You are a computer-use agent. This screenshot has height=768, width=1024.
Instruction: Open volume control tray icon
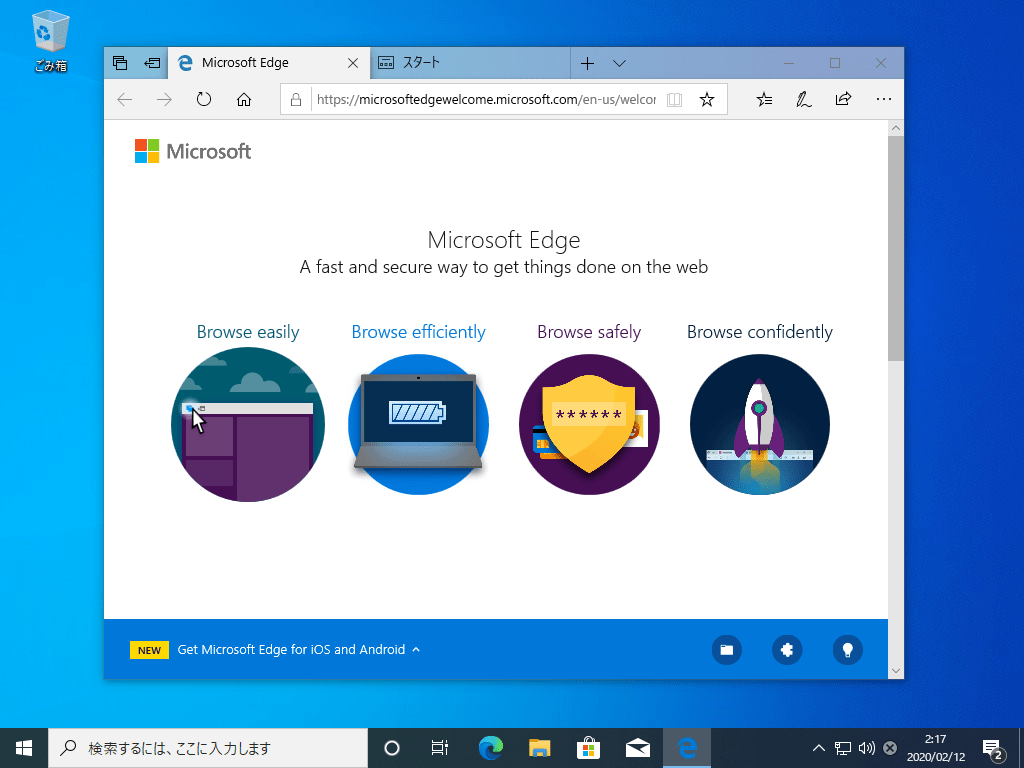pyautogui.click(x=867, y=748)
